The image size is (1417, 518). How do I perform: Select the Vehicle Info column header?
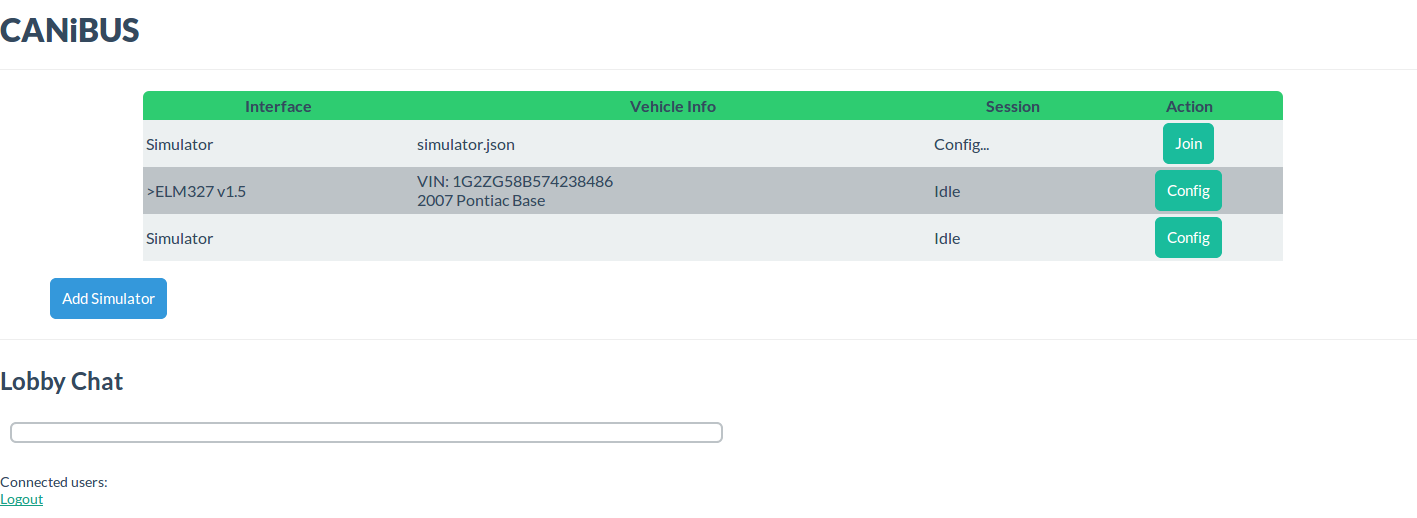673,106
